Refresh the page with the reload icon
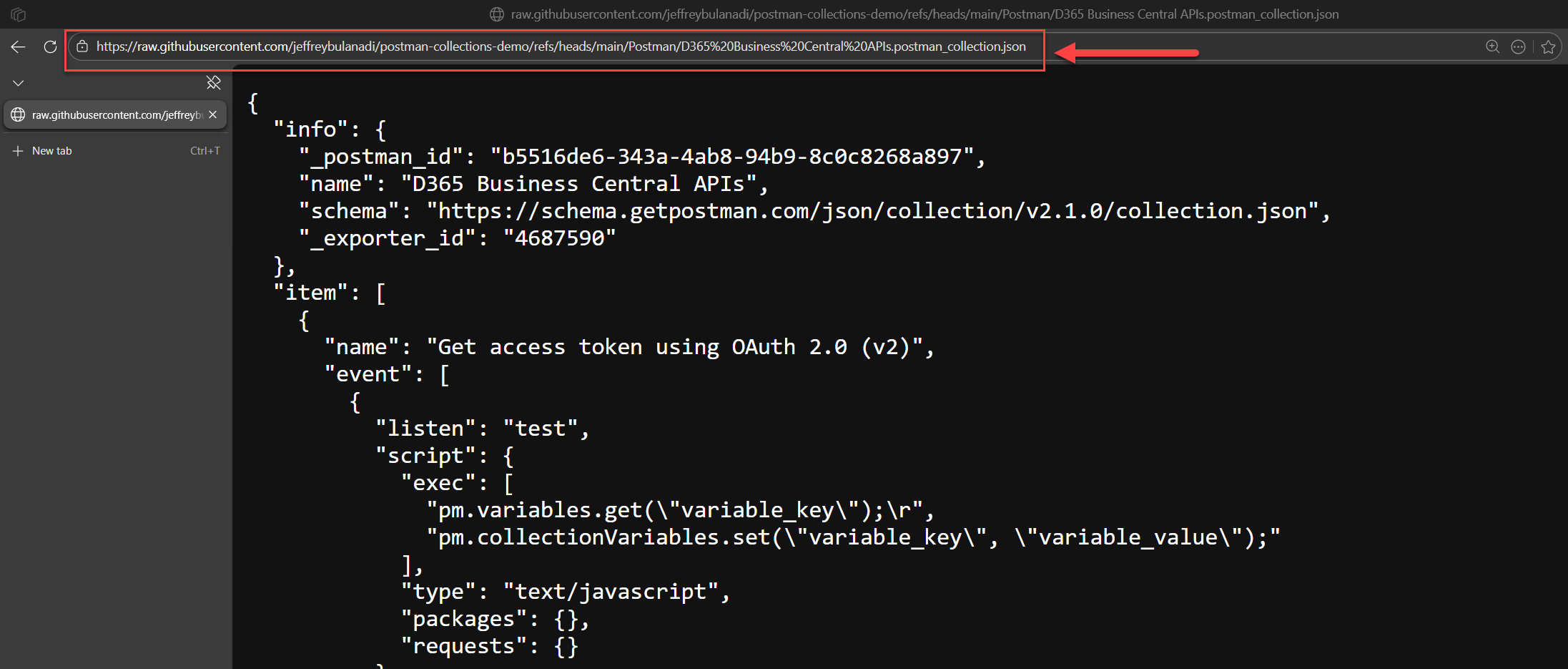Image resolution: width=1568 pixels, height=669 pixels. pyautogui.click(x=49, y=47)
